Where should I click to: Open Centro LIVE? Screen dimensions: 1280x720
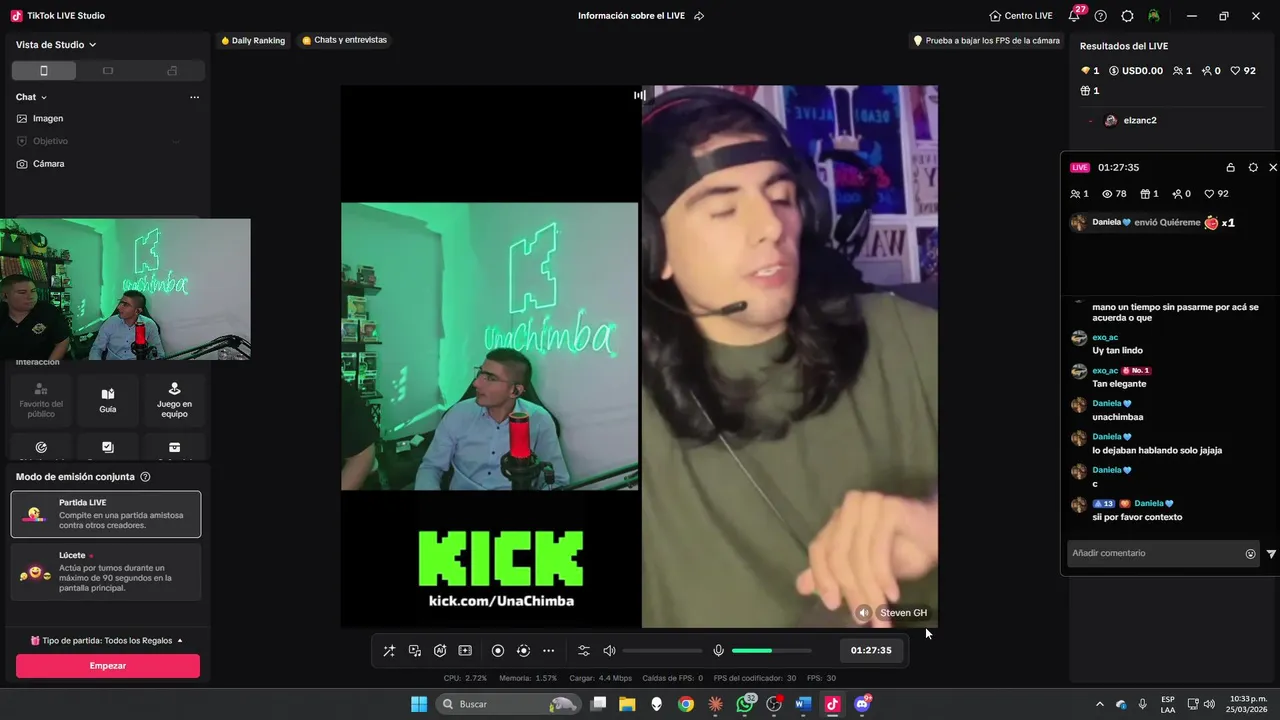[x=1021, y=16]
